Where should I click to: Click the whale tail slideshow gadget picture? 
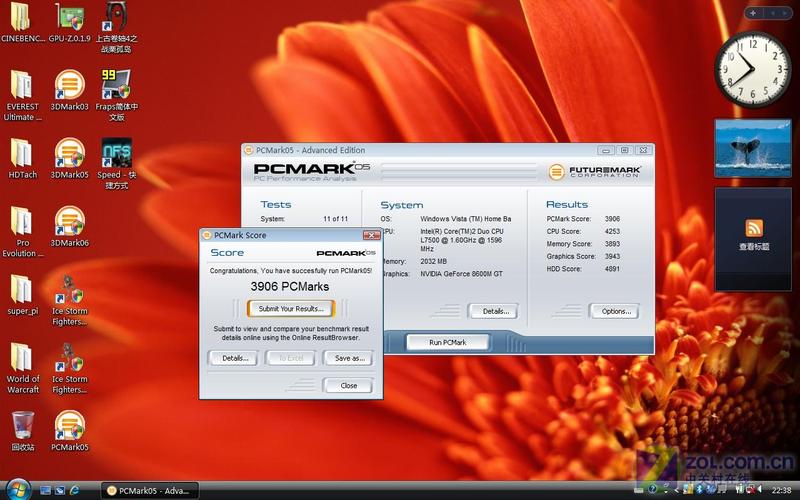tap(753, 148)
